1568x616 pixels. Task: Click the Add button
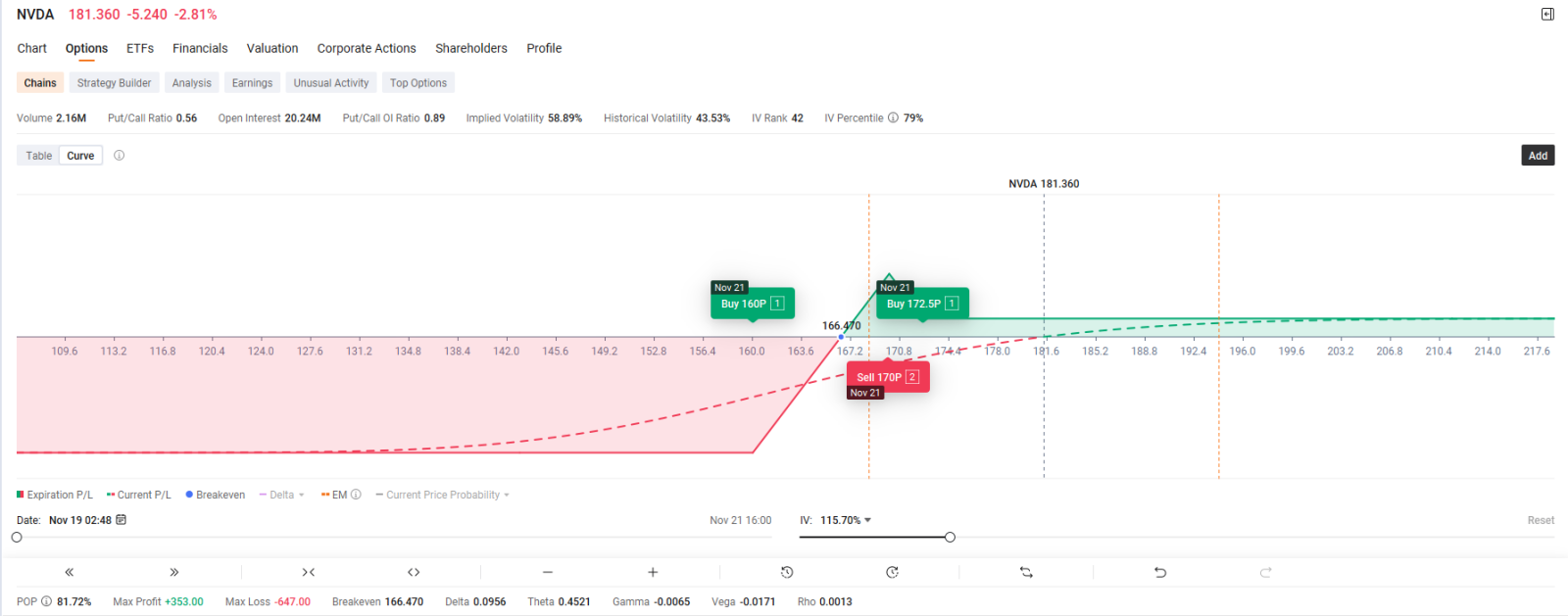[1538, 156]
